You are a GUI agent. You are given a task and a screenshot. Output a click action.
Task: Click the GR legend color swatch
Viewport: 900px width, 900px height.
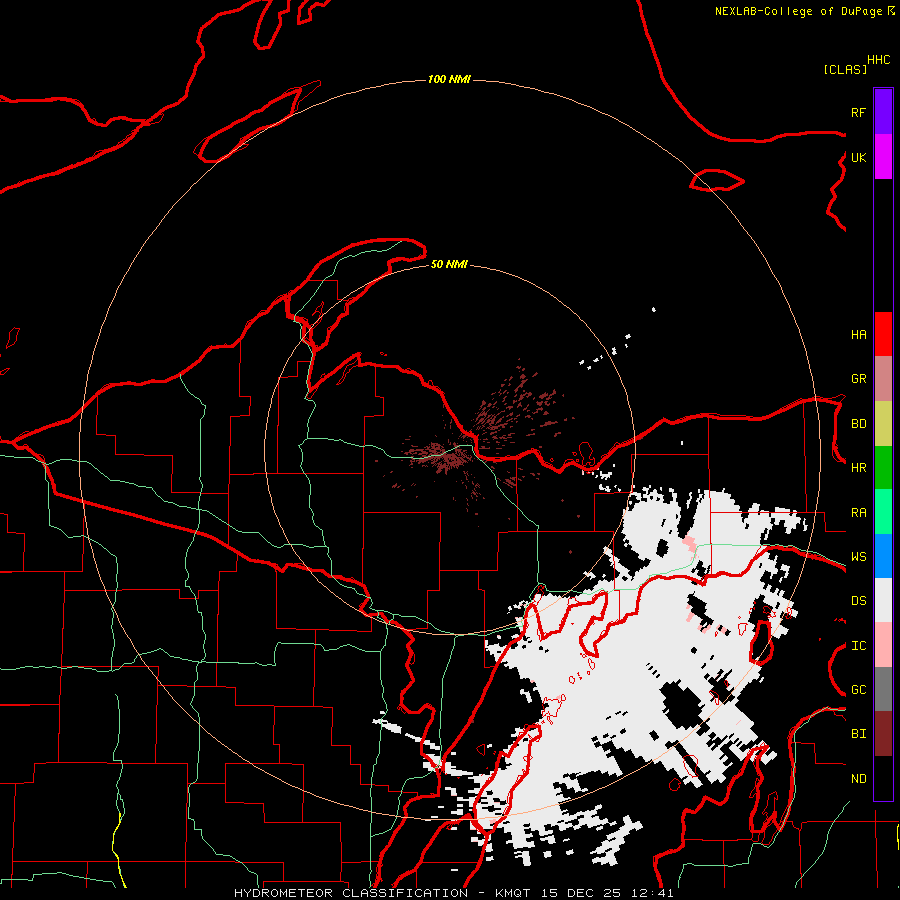pos(883,379)
